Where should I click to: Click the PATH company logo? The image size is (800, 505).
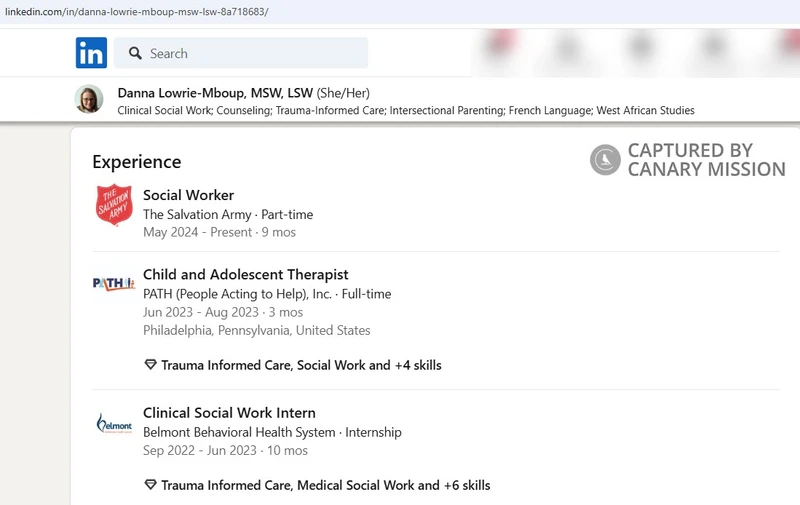[x=114, y=283]
